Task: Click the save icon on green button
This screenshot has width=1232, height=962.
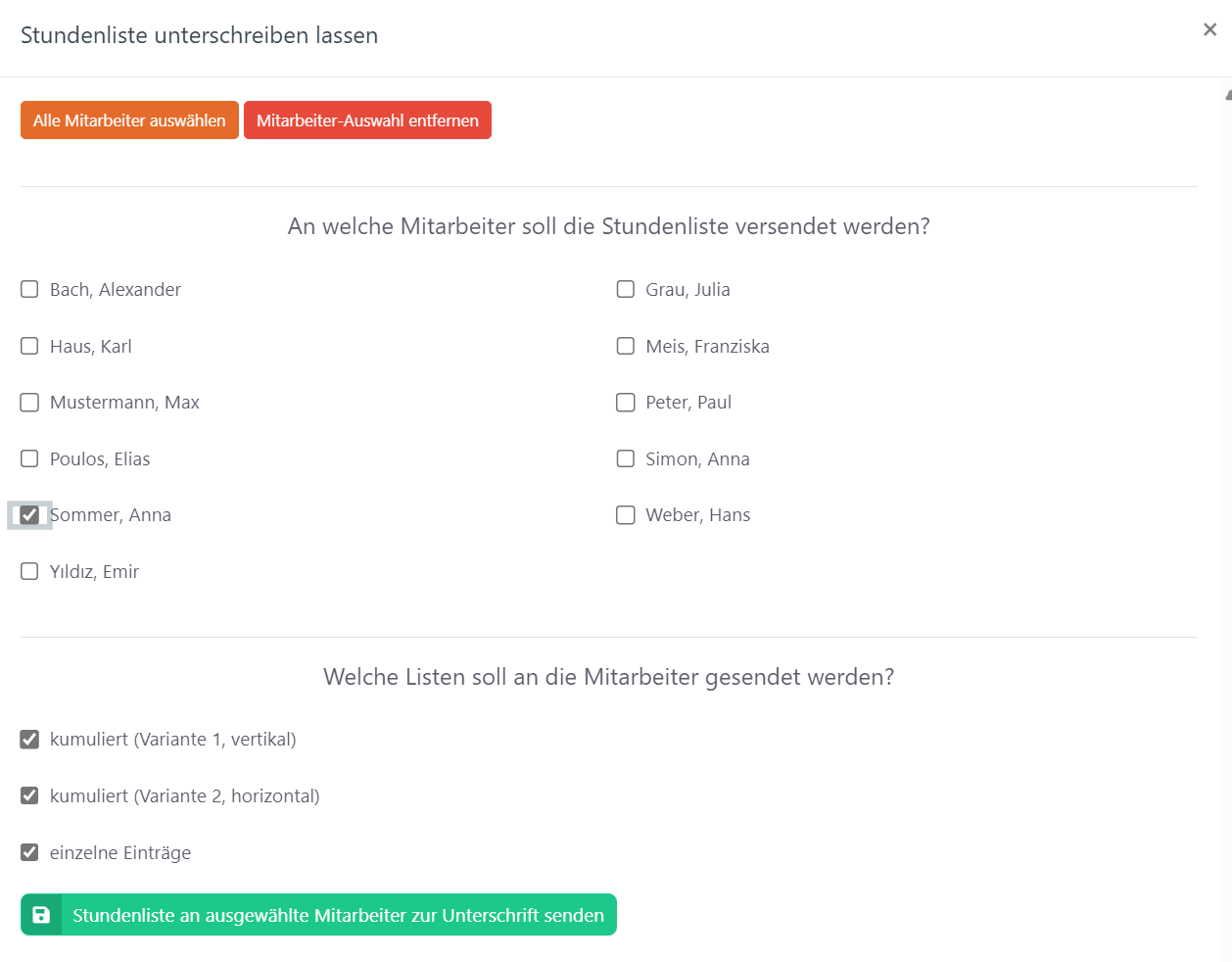Action: [41, 915]
